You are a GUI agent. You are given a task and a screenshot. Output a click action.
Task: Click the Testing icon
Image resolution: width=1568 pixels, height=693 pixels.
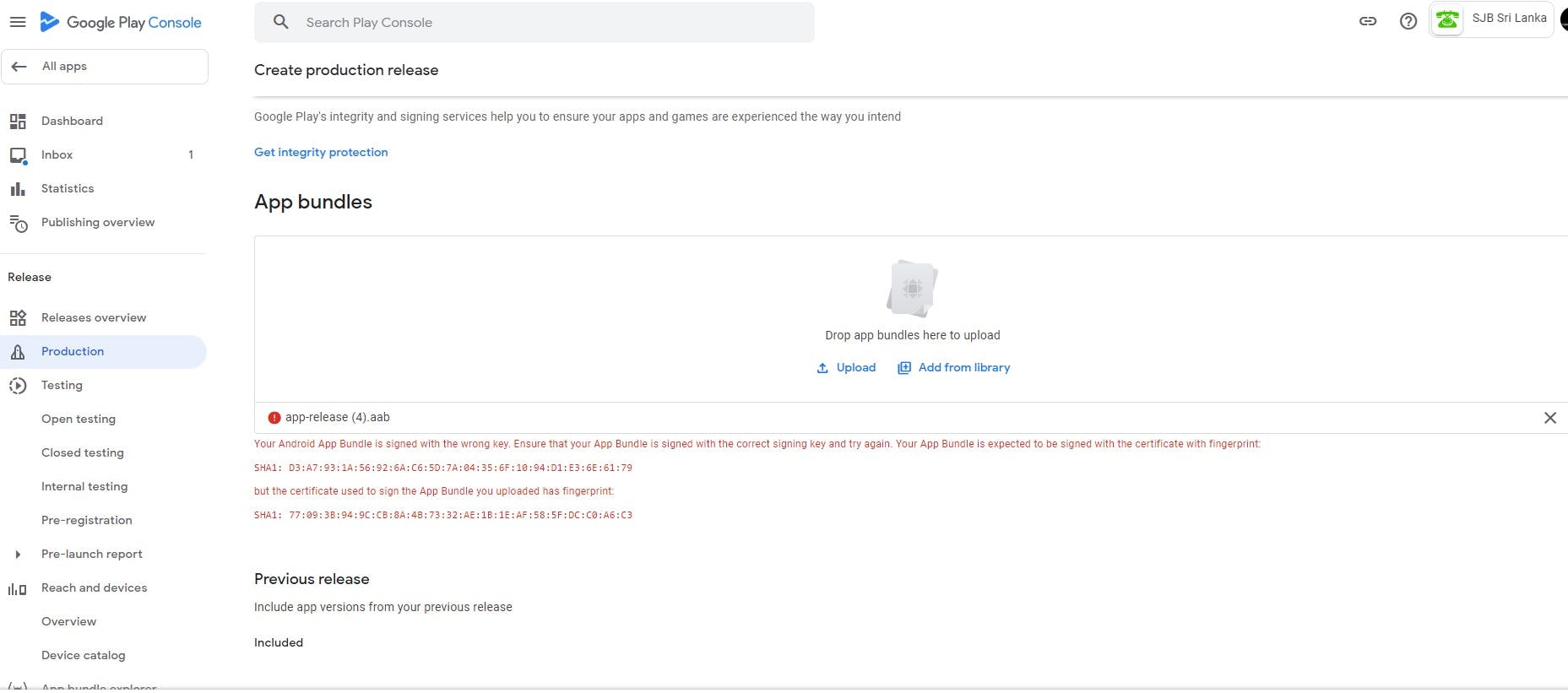click(x=18, y=386)
